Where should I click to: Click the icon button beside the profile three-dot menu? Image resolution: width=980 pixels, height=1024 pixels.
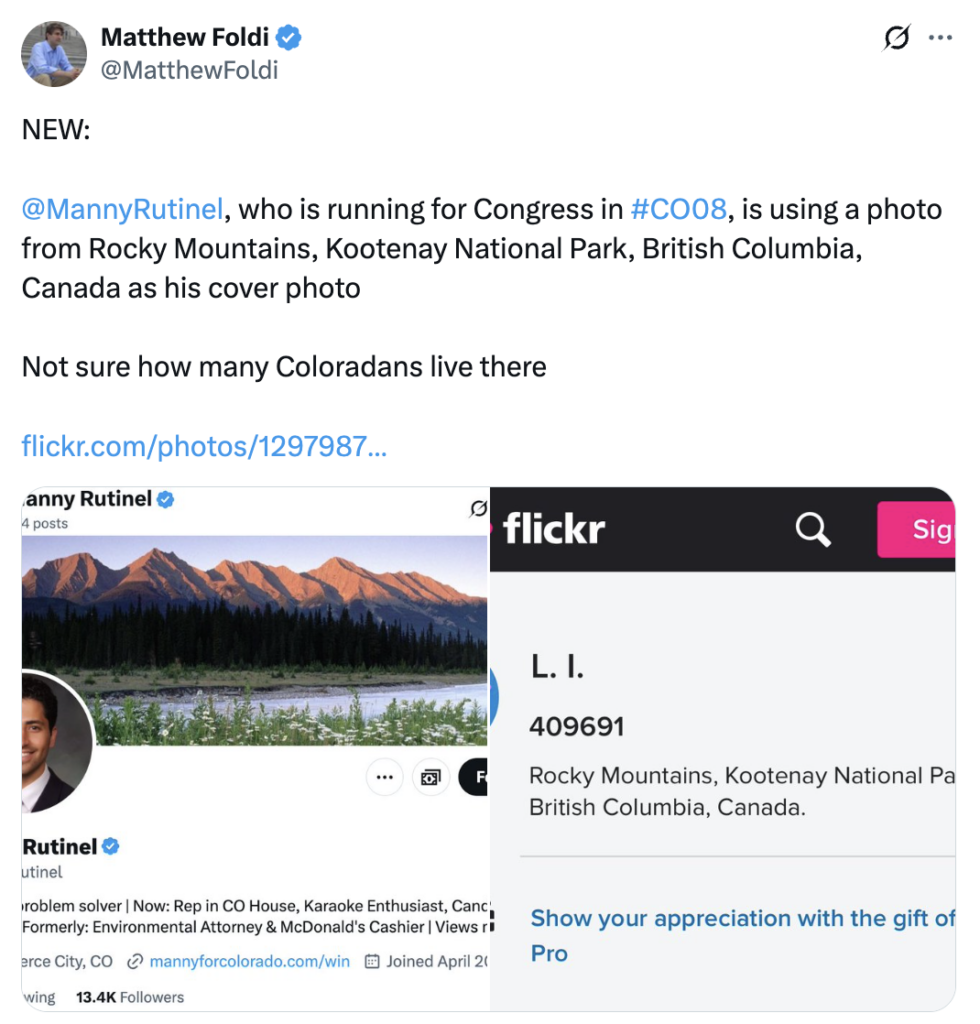coord(431,776)
